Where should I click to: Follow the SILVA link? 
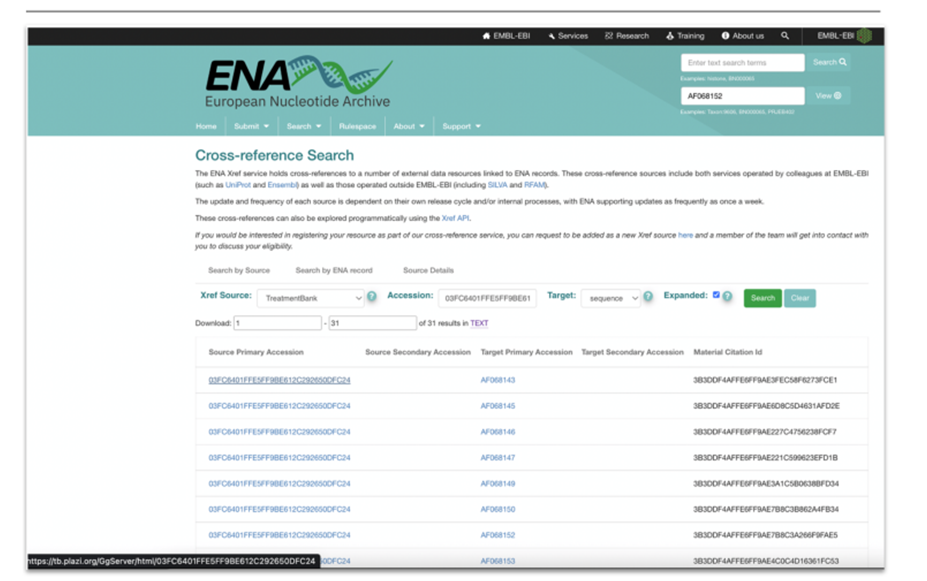tap(497, 185)
